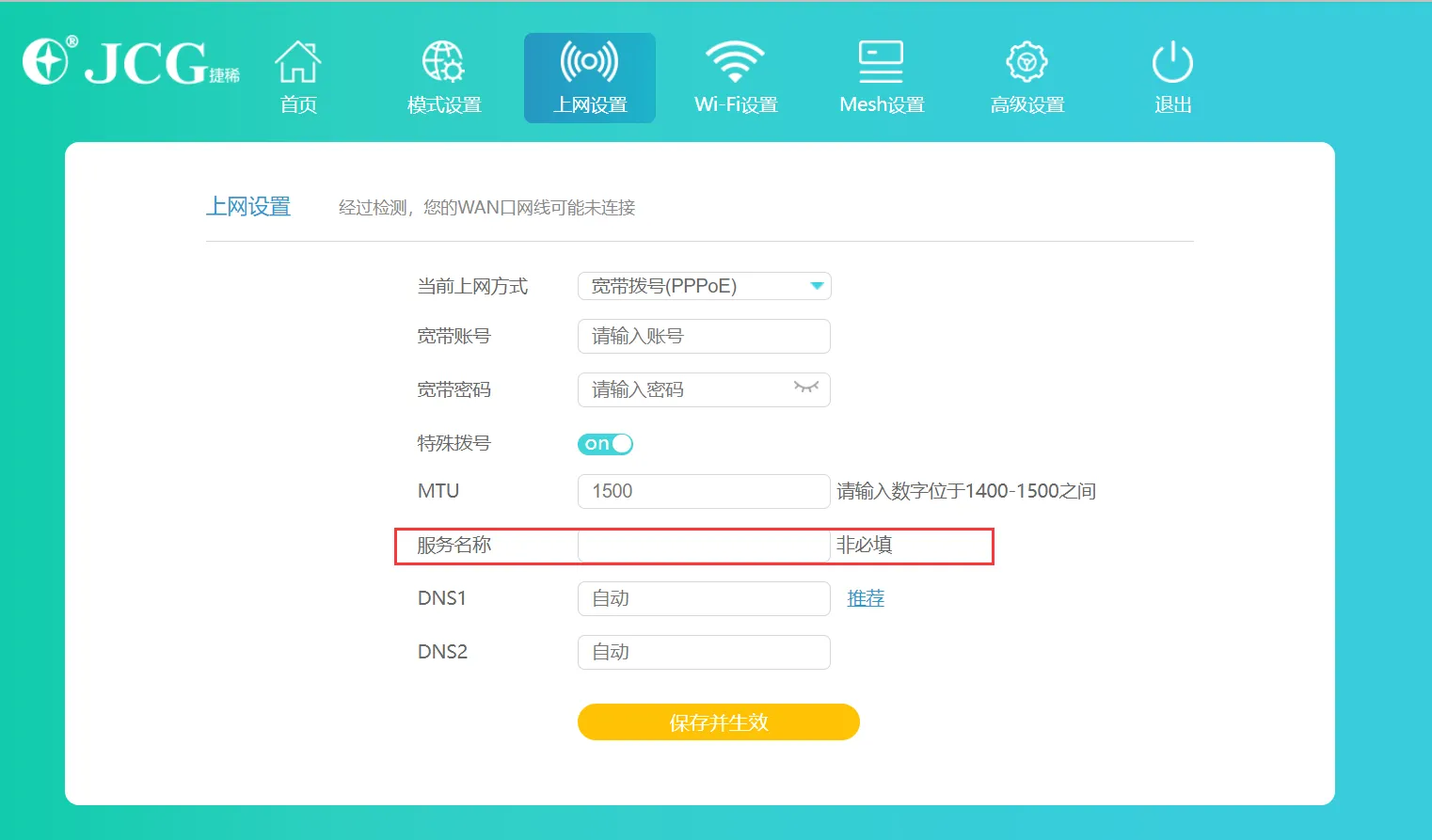The image size is (1432, 840).
Task: Click the WAN口网线可能未连接 detection message
Action: pos(487,207)
